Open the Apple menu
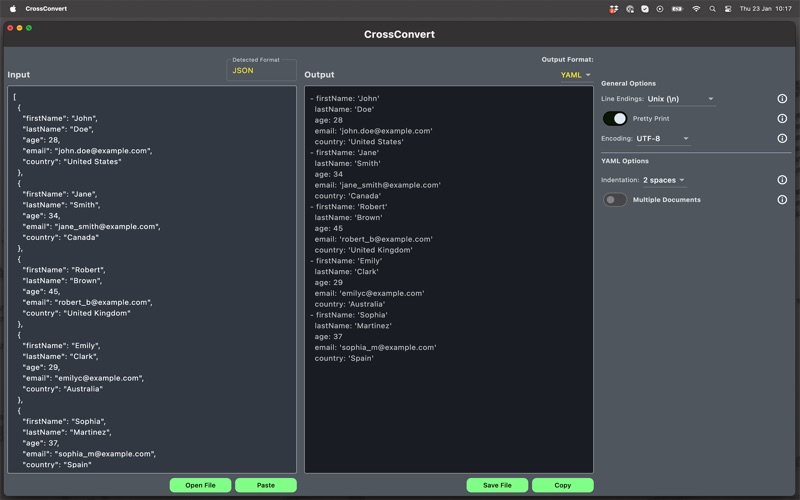The width and height of the screenshot is (800, 500). pos(13,9)
